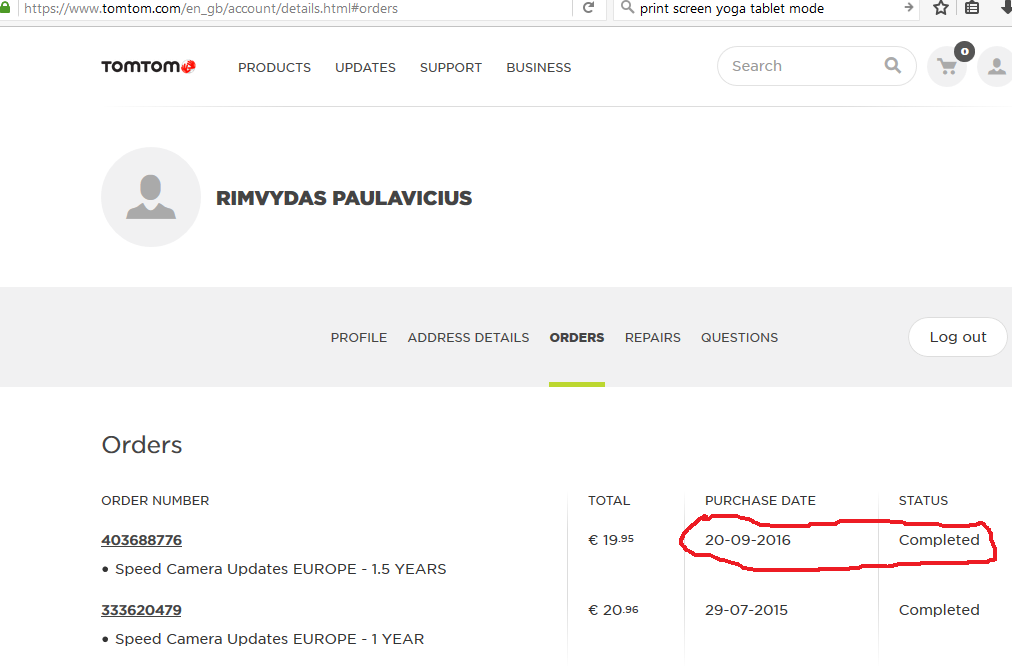The height and width of the screenshot is (666, 1012).
Task: Click purchase date 29-07-2015
Action: (746, 610)
